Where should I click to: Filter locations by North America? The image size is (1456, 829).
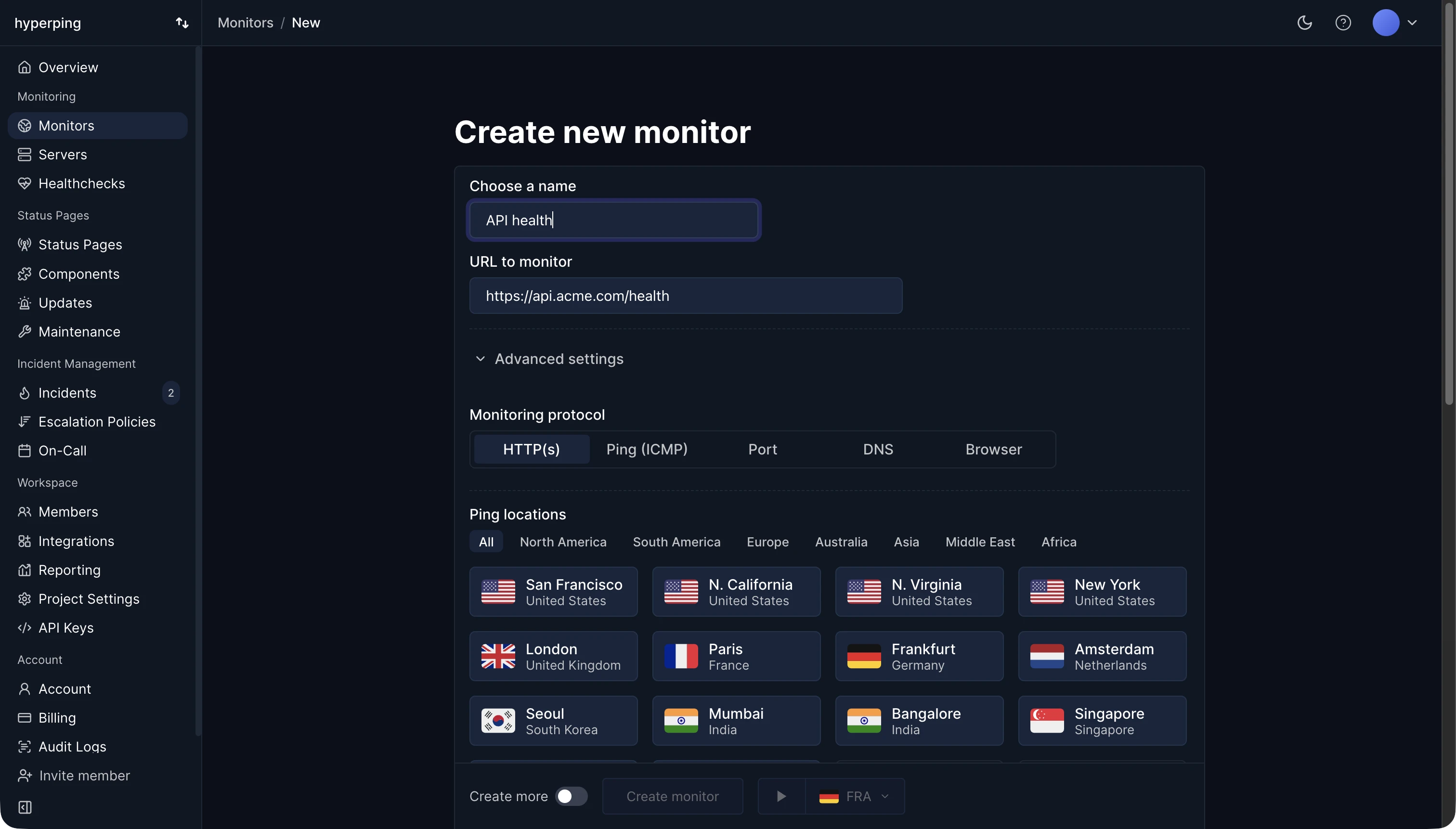tap(562, 542)
